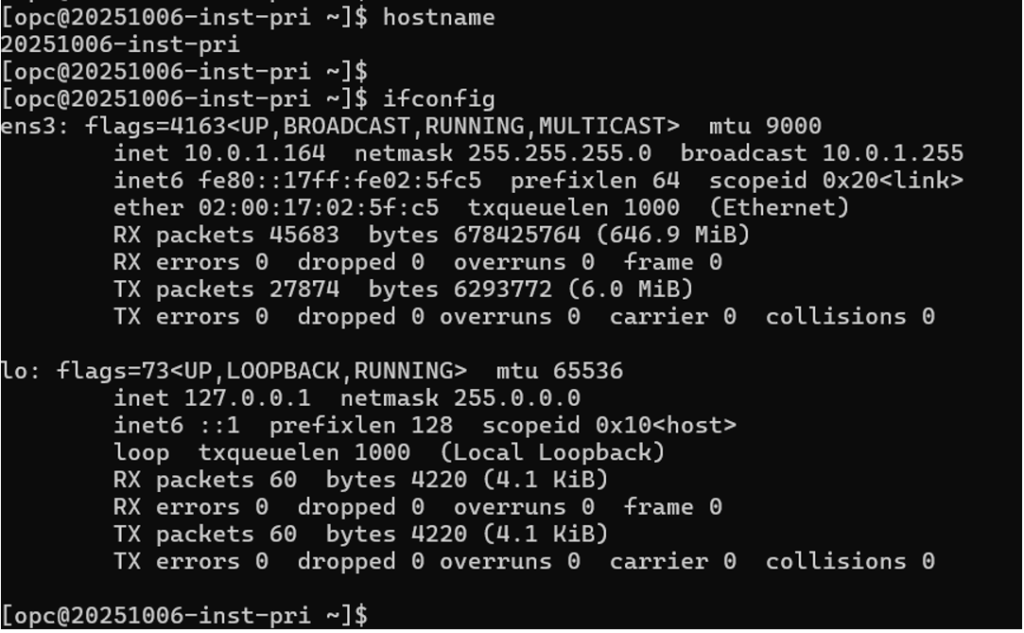1024x633 pixels.
Task: Click the "(Local Loopback)" text
Action: coord(552,452)
